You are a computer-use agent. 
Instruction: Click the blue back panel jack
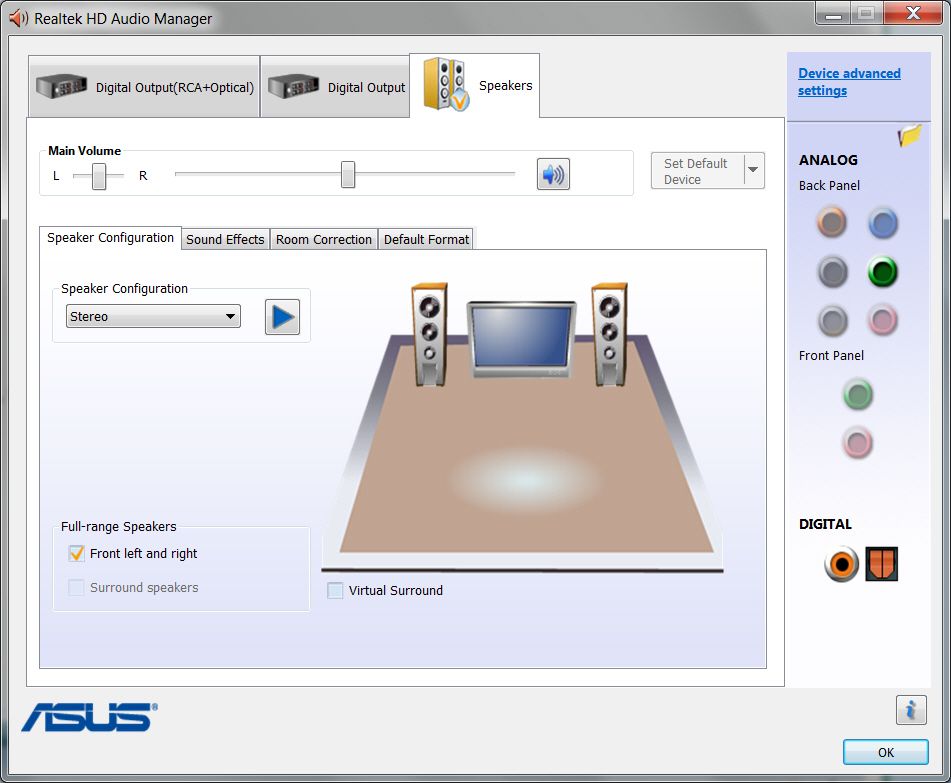(882, 222)
